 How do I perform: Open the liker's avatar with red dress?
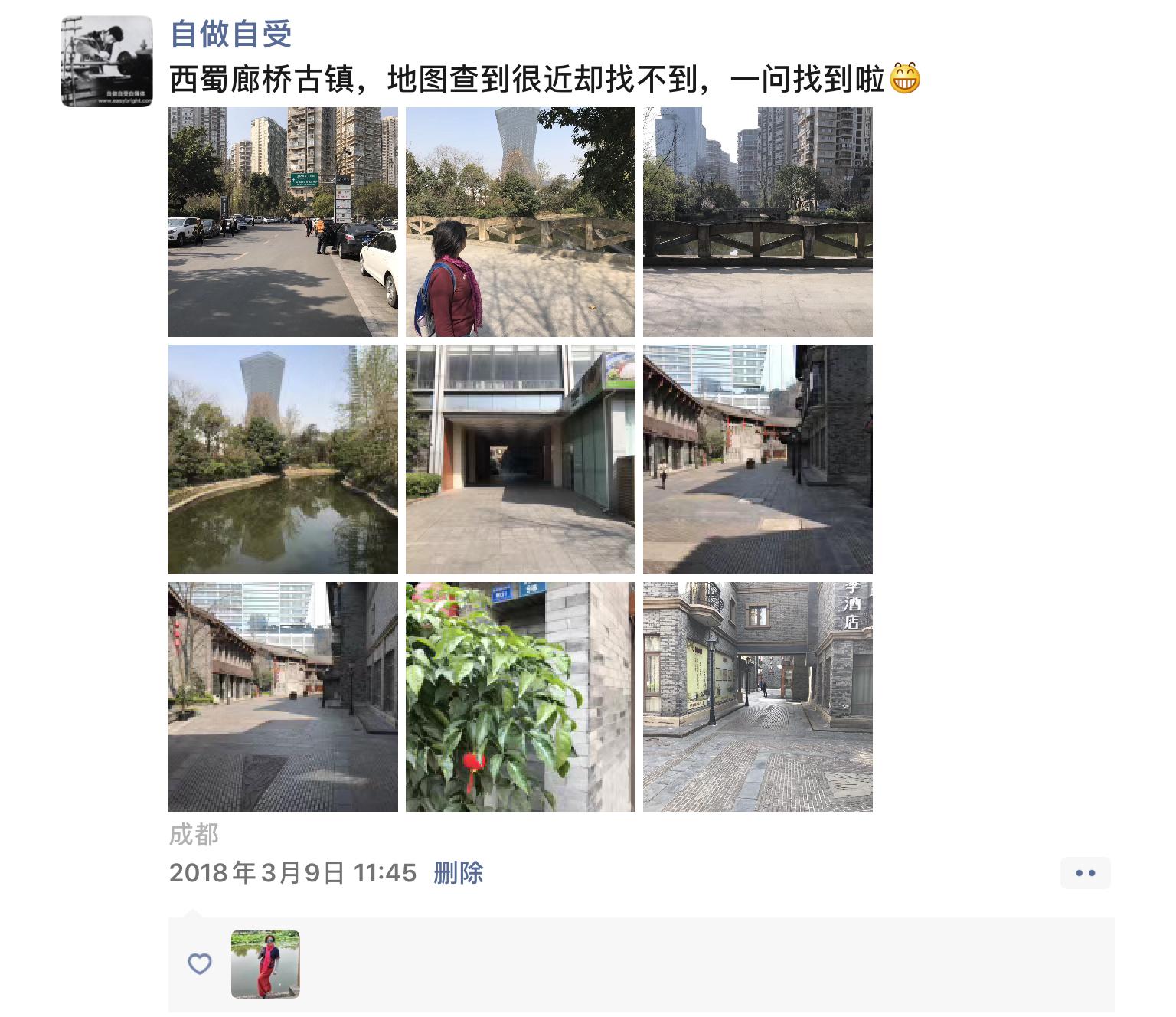266,964
